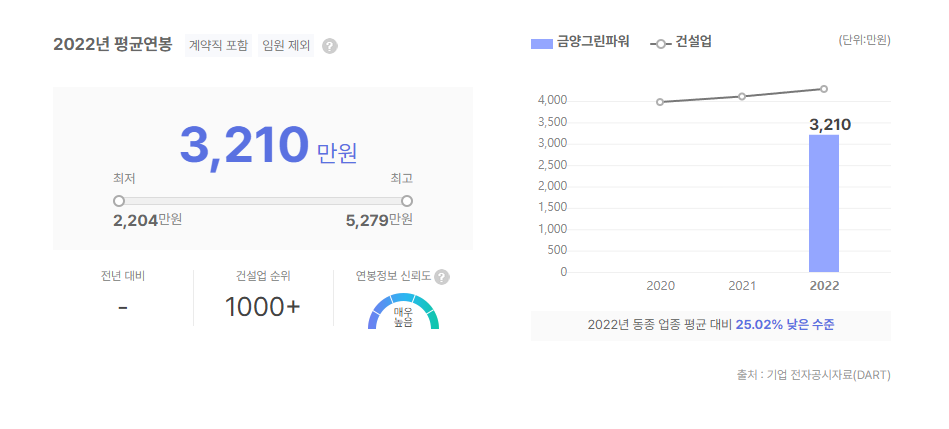The width and height of the screenshot is (949, 429).
Task: Click the 최고 salary slider handle
Action: 407,201
